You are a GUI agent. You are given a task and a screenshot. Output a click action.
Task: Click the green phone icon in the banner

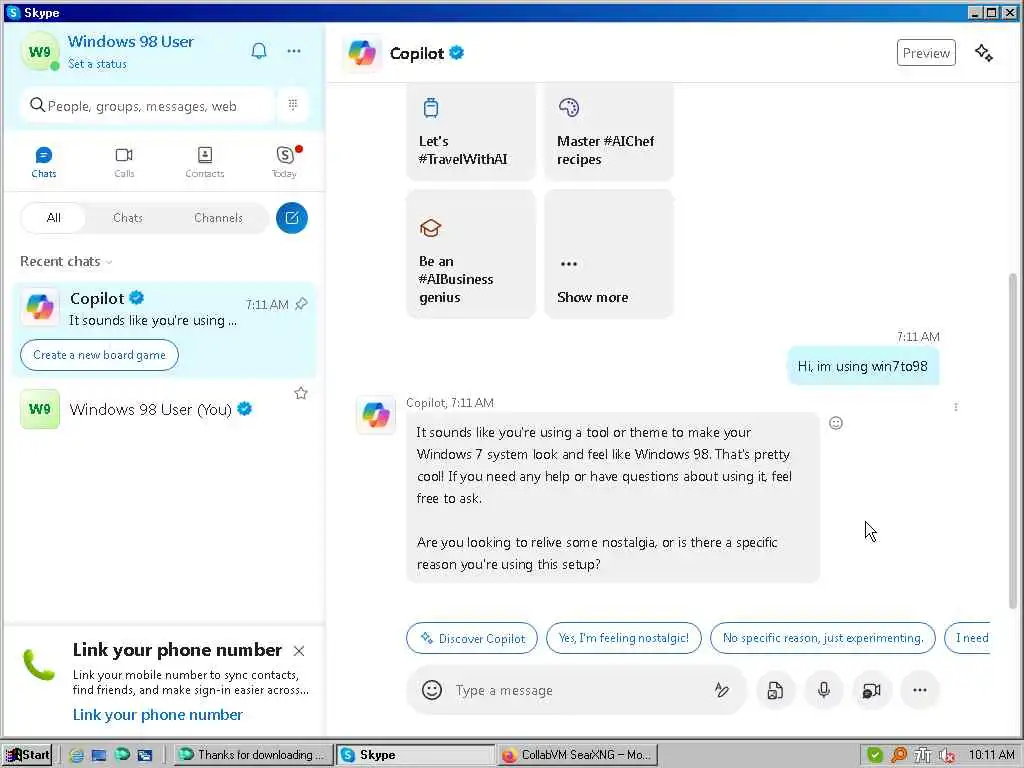tap(39, 665)
